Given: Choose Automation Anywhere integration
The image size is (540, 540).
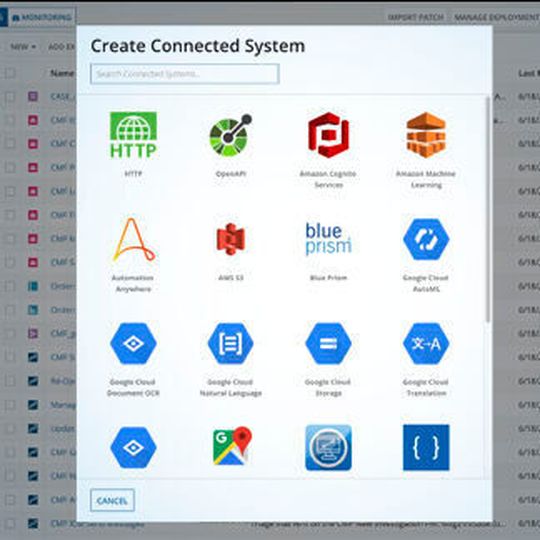Looking at the screenshot, I should click(x=133, y=240).
